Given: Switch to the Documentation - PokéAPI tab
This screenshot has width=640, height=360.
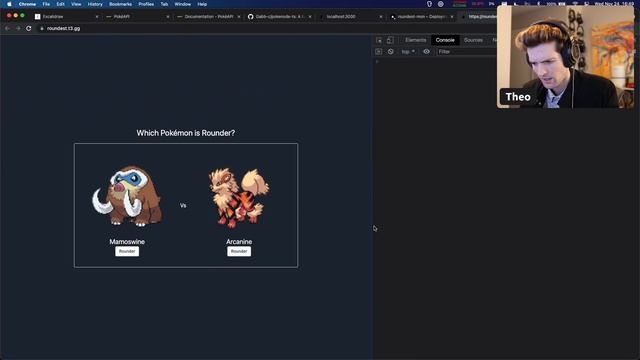Looking at the screenshot, I should [x=208, y=17].
